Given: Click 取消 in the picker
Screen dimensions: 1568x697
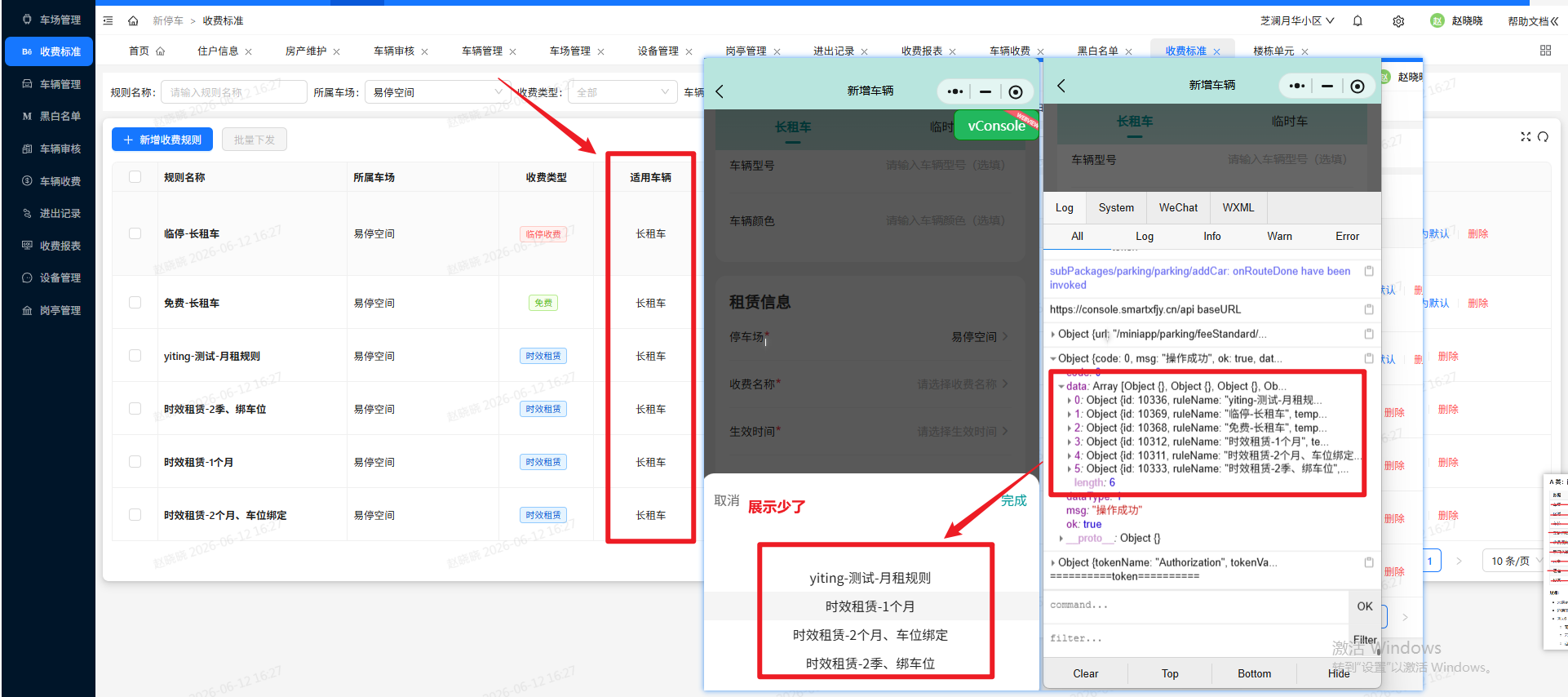Looking at the screenshot, I should (727, 500).
